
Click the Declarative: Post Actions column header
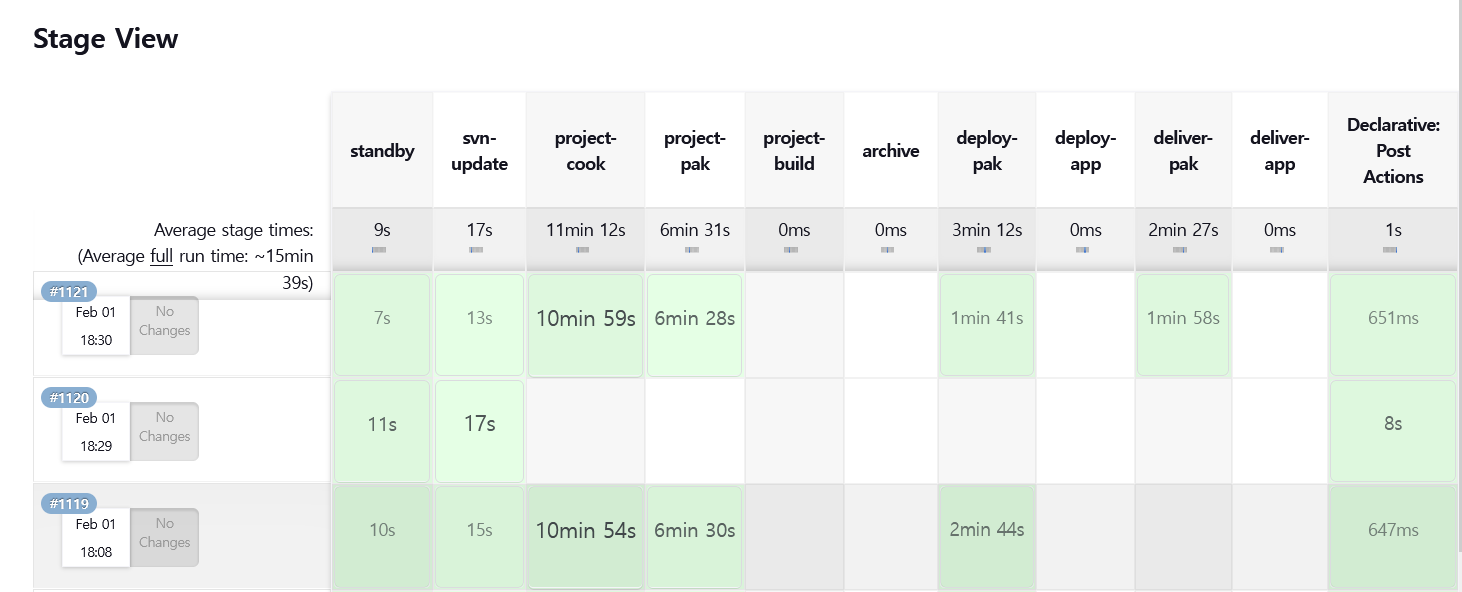tap(1393, 151)
